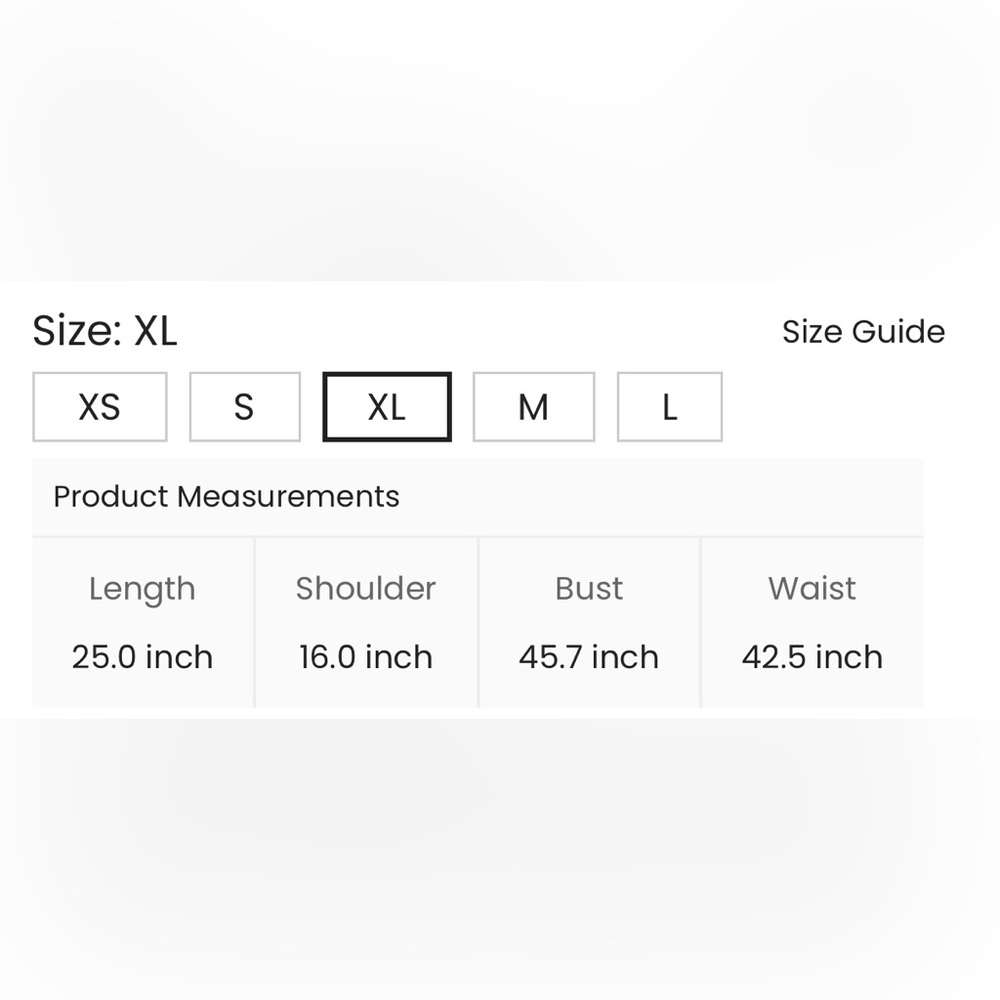
Task: Click the Shoulder column label
Action: [x=366, y=588]
